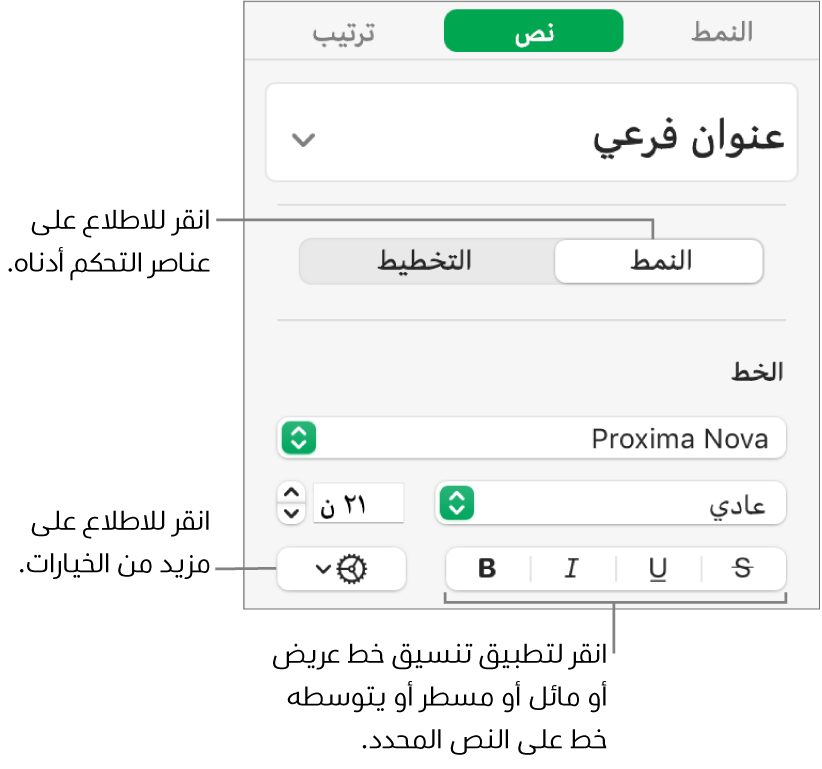Expand the عنوان فرعي paragraph style menu

coord(530,137)
